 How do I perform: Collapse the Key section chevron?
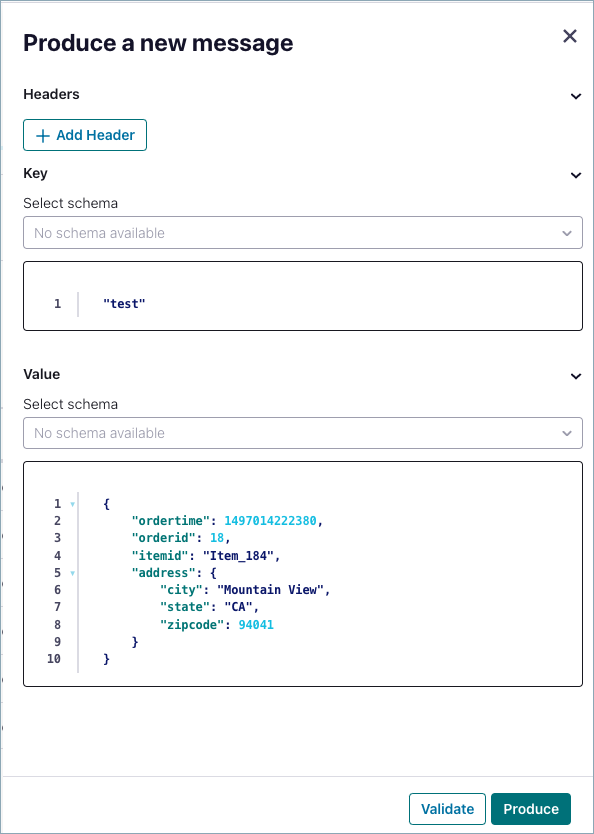(x=575, y=176)
